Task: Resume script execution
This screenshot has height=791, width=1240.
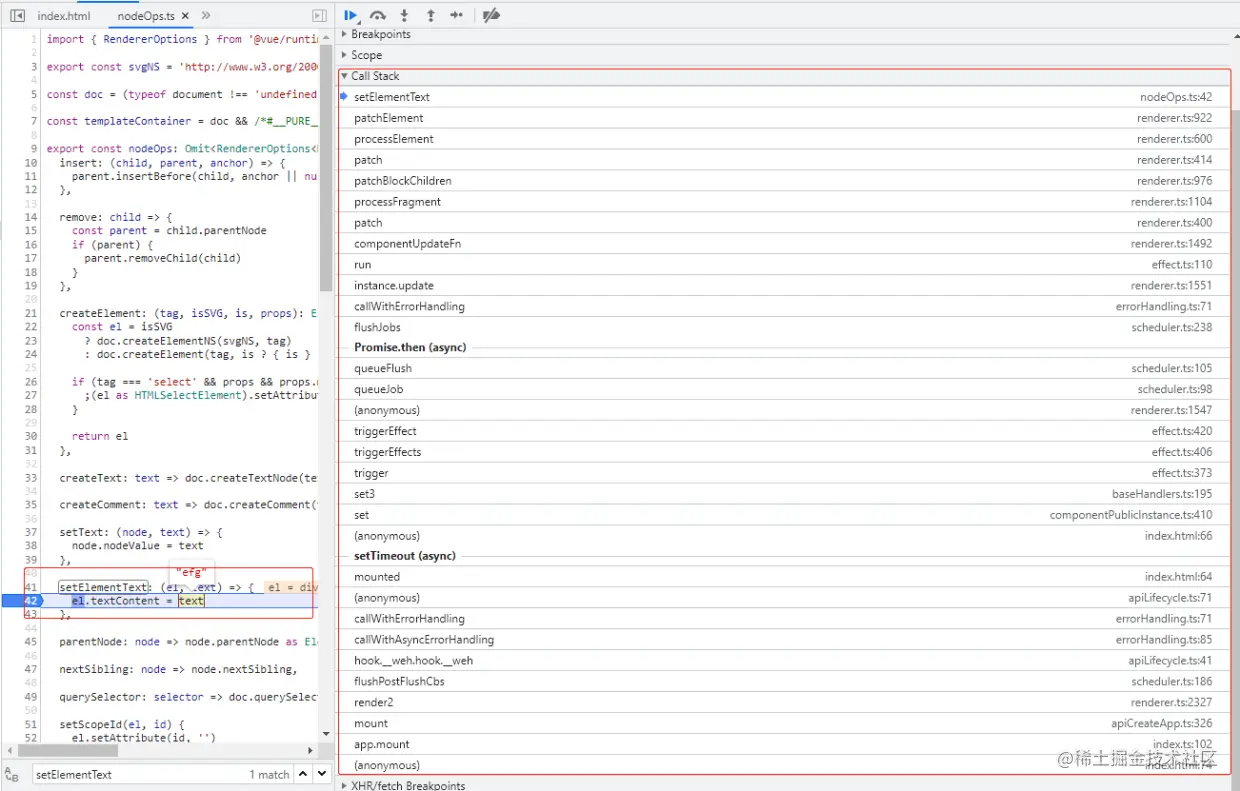Action: tap(351, 15)
